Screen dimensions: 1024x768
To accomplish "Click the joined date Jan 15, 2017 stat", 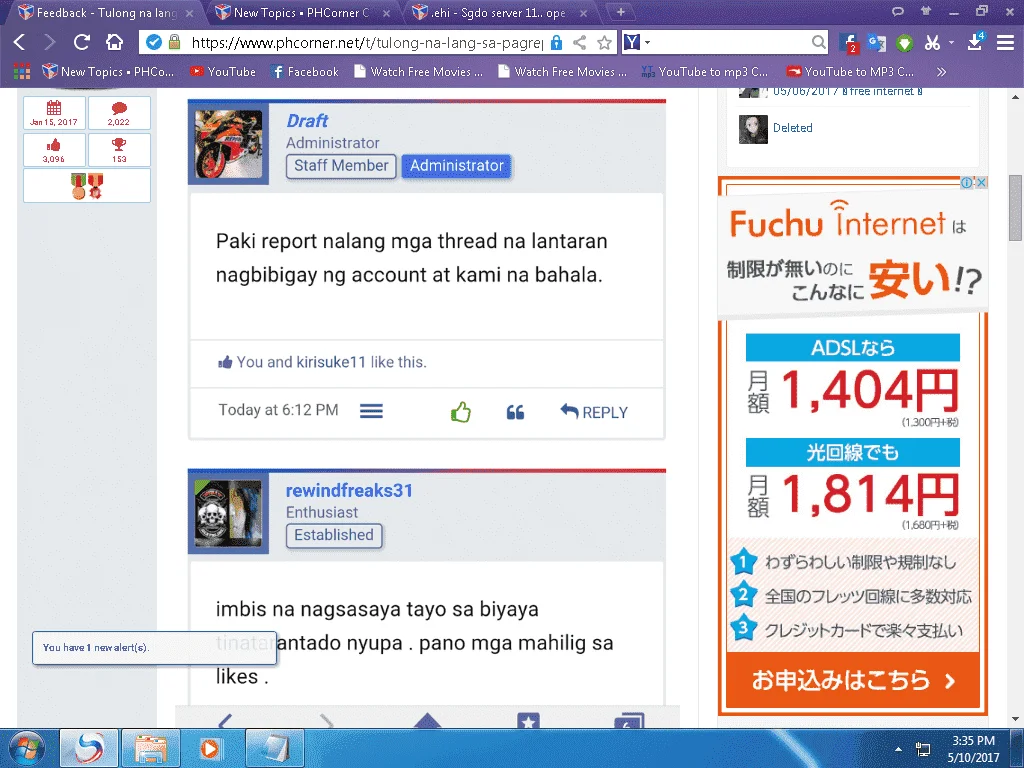I will pos(54,113).
